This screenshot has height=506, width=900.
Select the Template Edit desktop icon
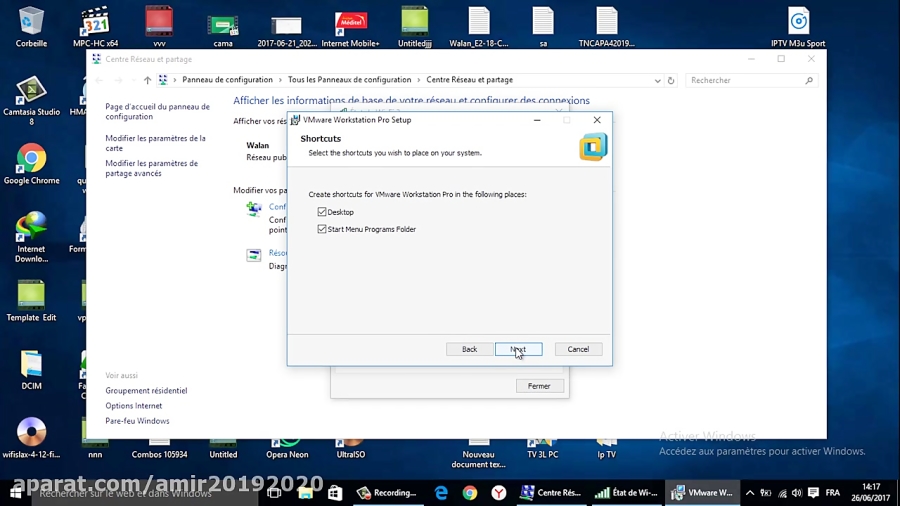point(31,301)
